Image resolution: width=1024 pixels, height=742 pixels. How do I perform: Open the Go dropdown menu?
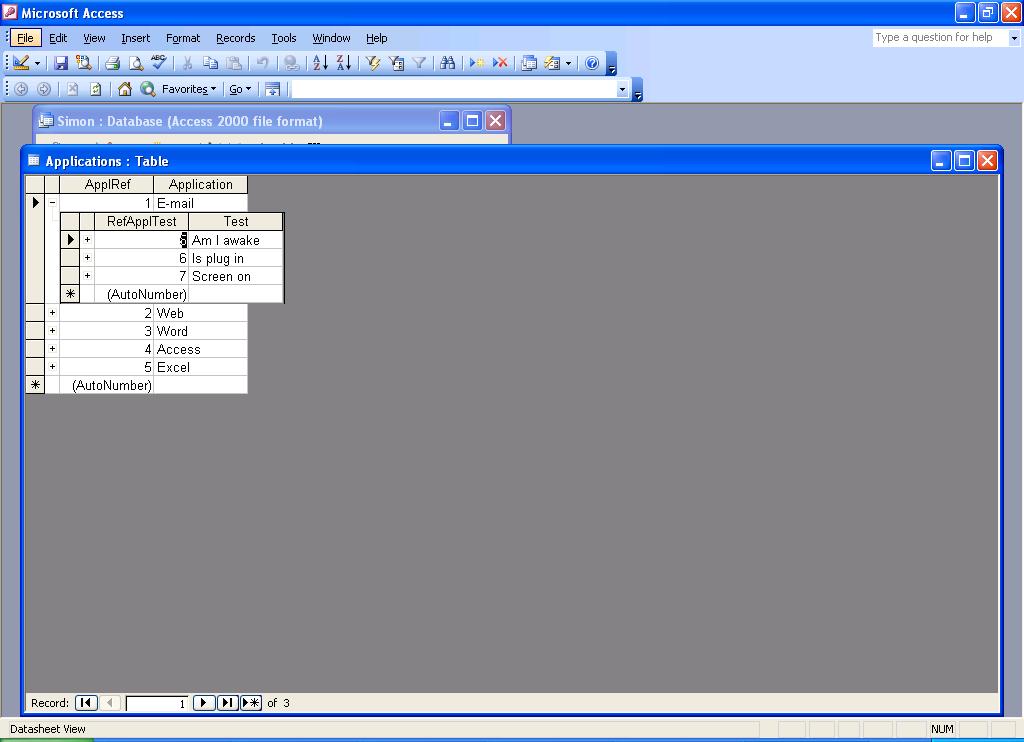[240, 89]
